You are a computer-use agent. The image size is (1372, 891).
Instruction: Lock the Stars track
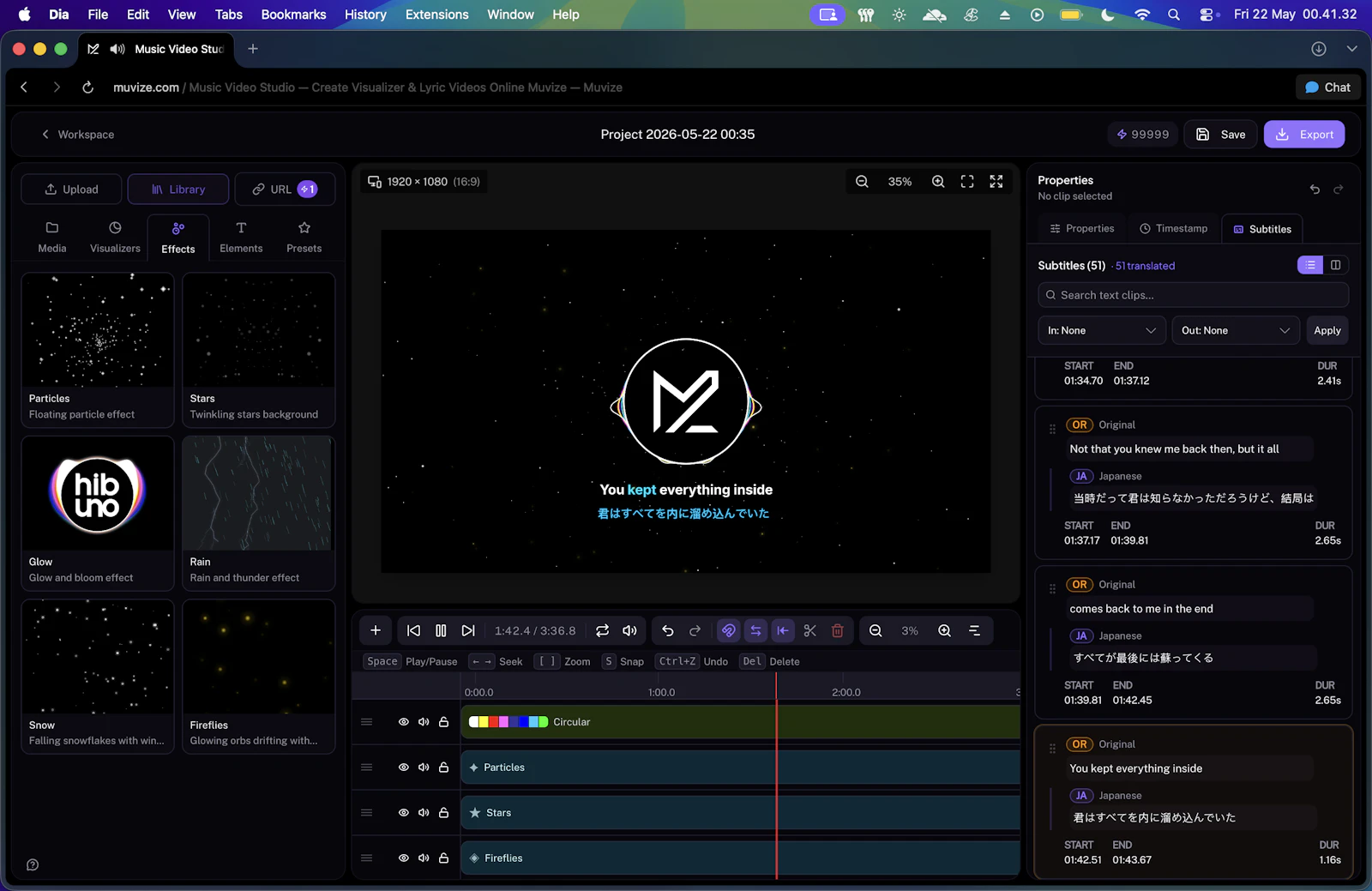click(x=443, y=813)
